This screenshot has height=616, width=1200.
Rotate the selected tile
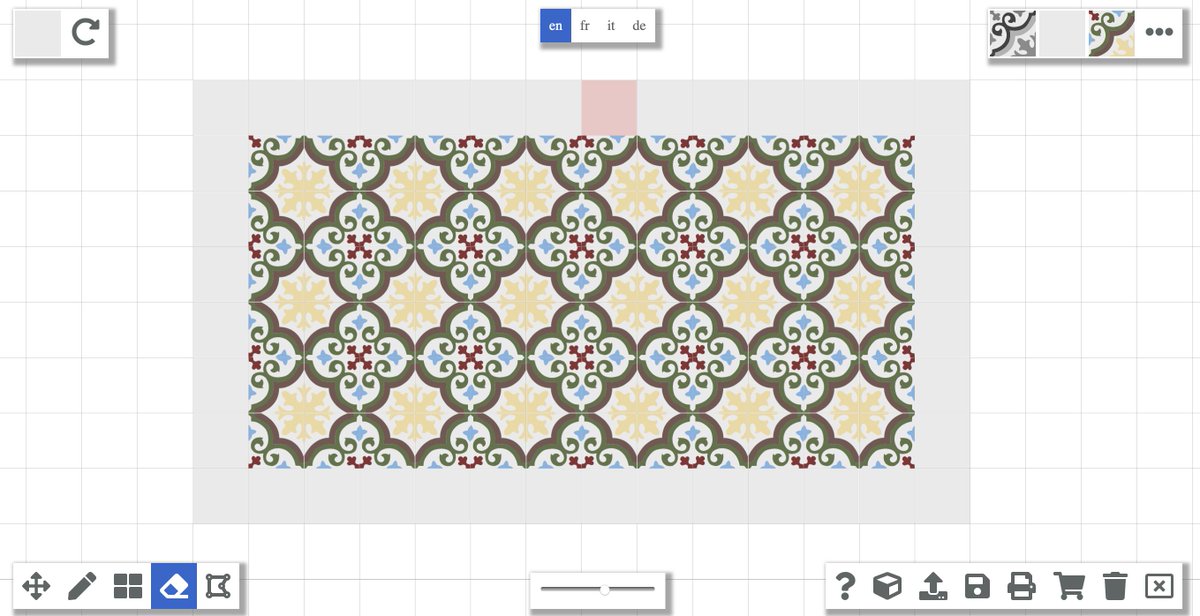(x=85, y=32)
